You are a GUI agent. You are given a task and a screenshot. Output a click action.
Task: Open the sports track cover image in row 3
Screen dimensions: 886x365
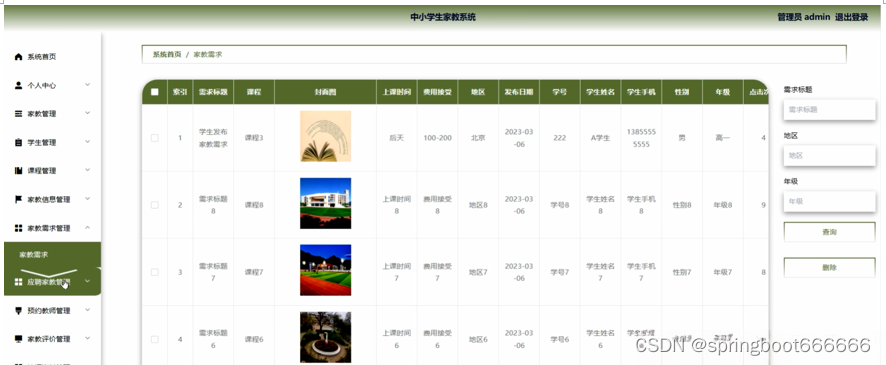pyautogui.click(x=325, y=270)
